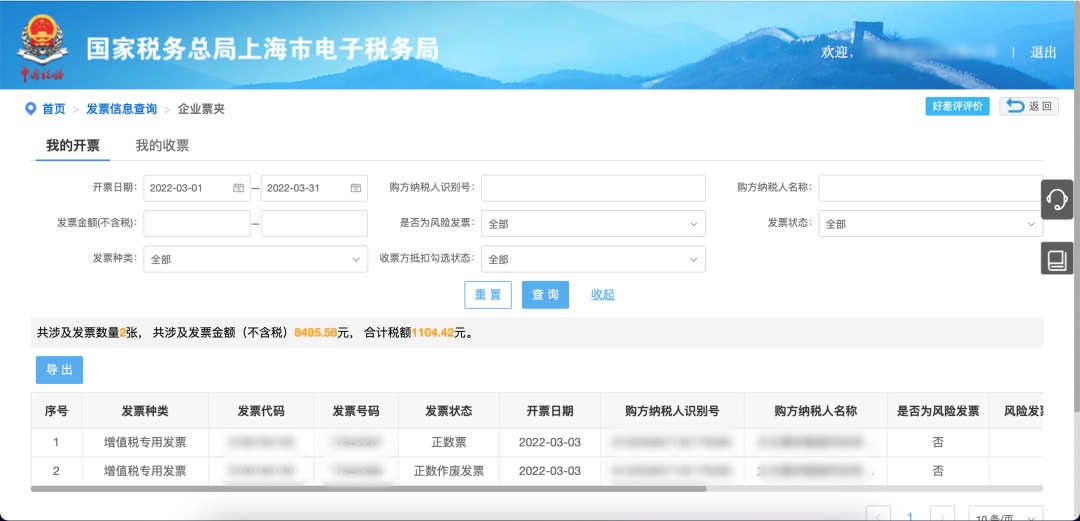Open customer service headset icon
Screen dimensions: 1080x521
(1057, 199)
